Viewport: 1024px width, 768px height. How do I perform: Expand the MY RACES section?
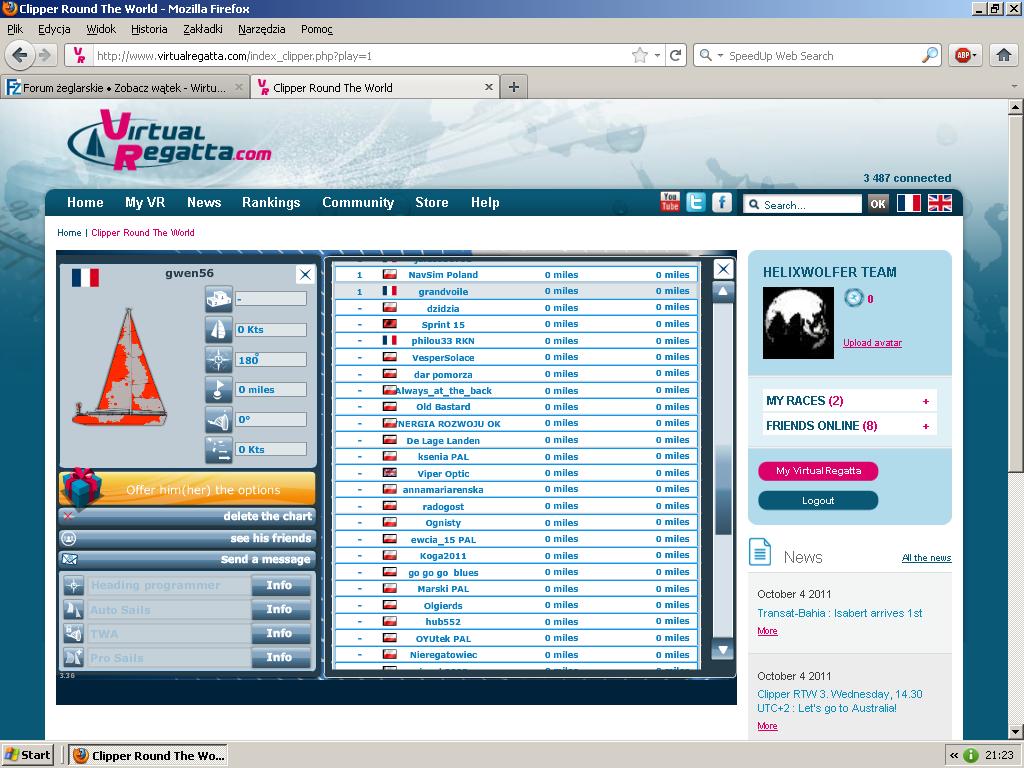(926, 401)
